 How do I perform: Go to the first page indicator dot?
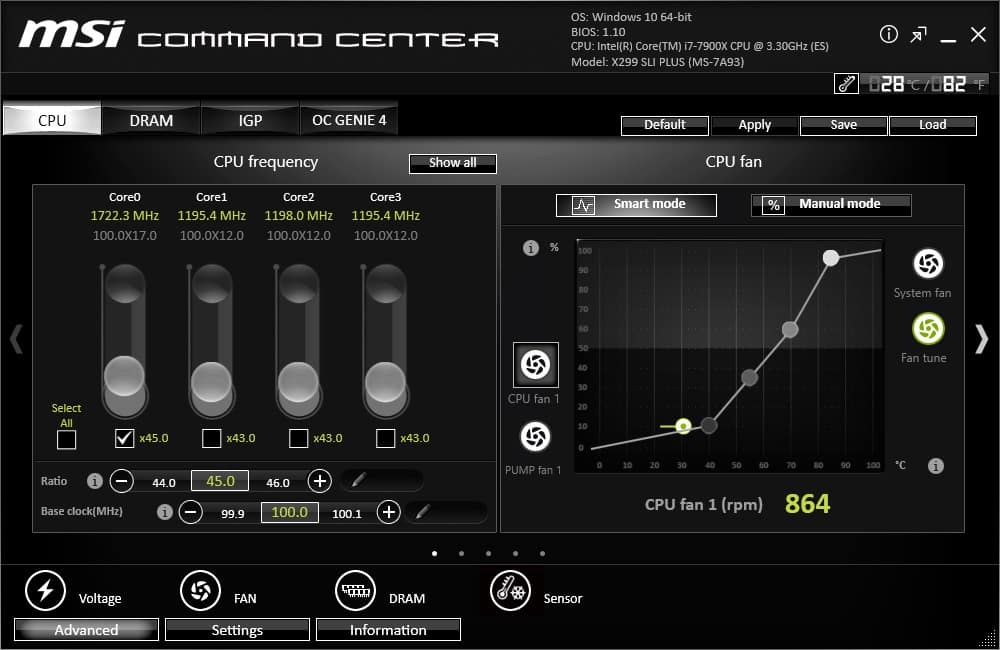(x=434, y=554)
